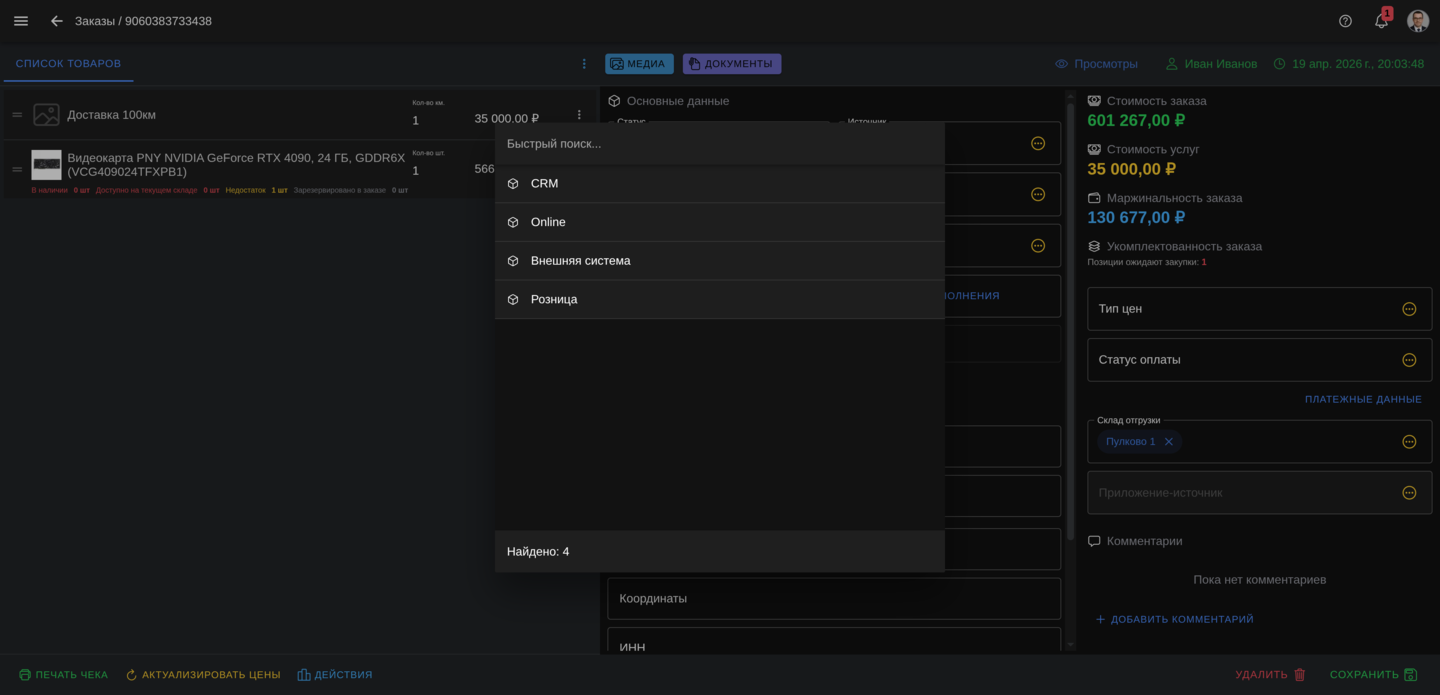This screenshot has height=695, width=1440.
Task: Choose Внешняя система option
Action: [x=580, y=261]
